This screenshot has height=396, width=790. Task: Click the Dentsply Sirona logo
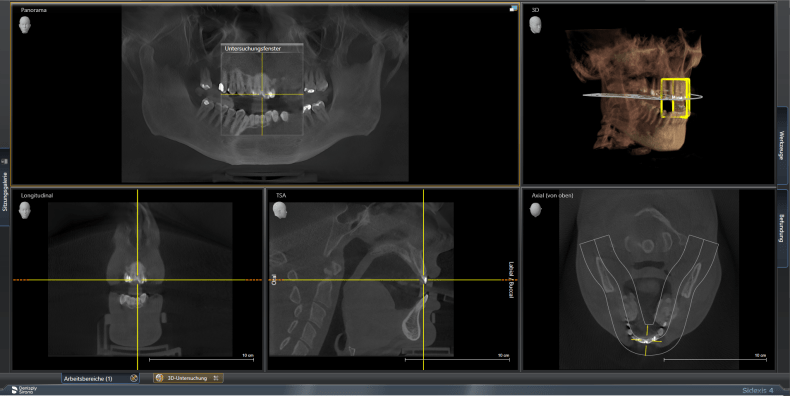click(24, 390)
